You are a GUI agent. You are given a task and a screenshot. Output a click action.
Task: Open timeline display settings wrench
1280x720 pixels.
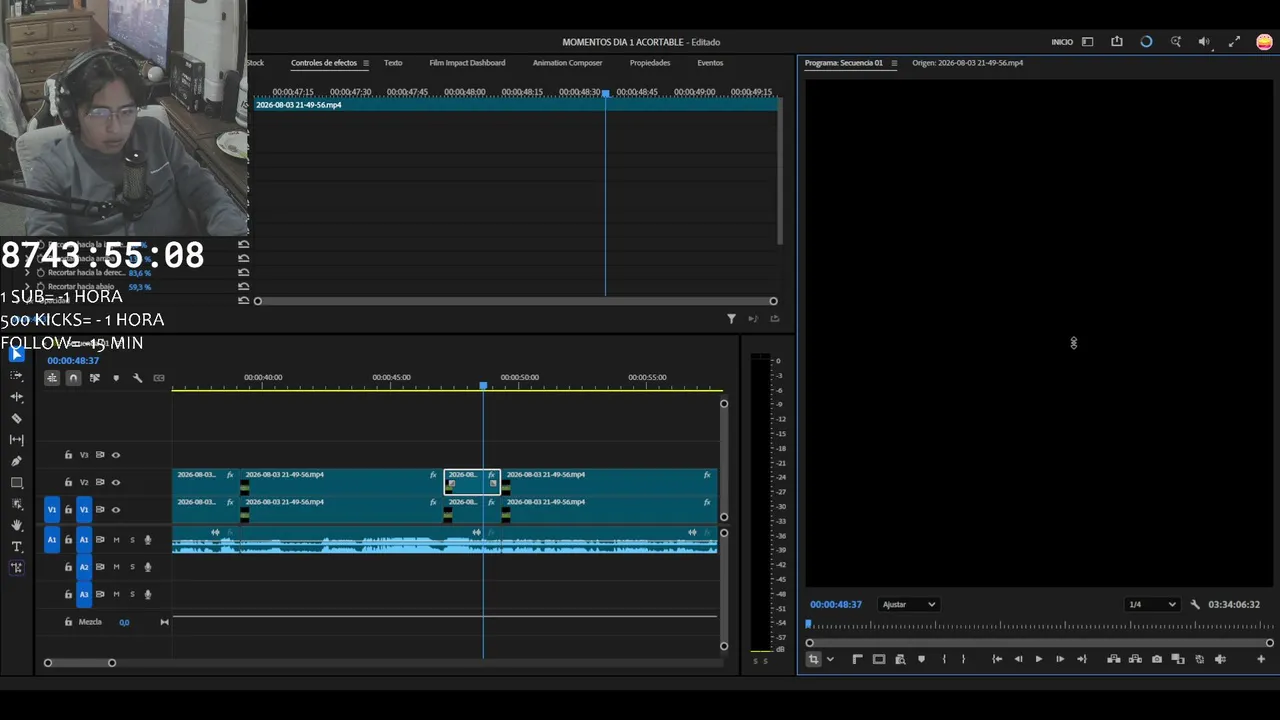tap(137, 378)
